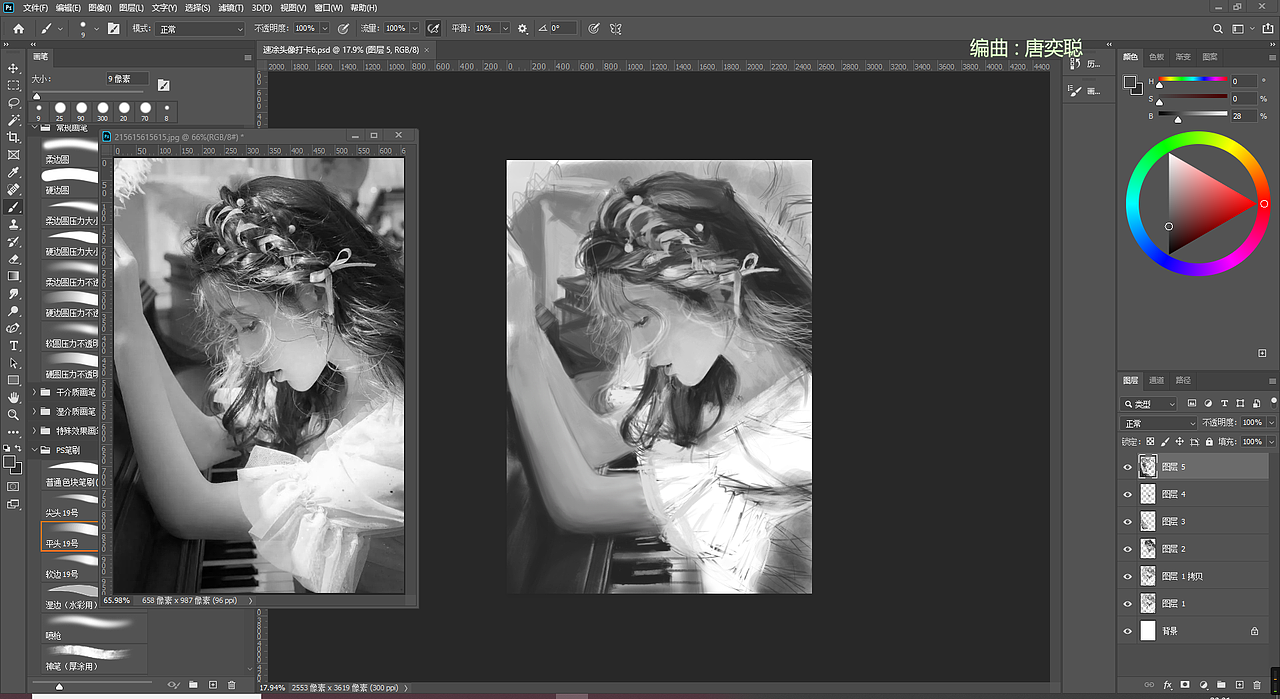The height and width of the screenshot is (699, 1280).
Task: Open 文件(F) menu
Action: [34, 7]
